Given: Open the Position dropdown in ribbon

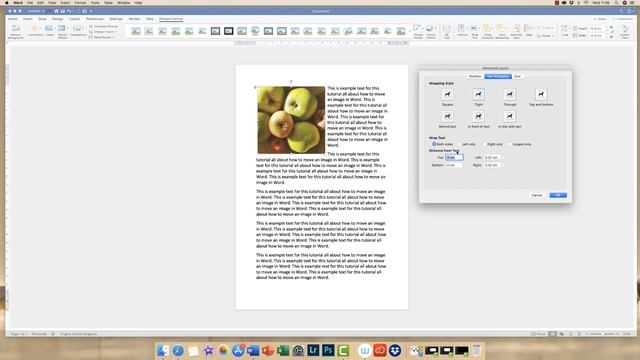Looking at the screenshot, I should pos(462,31).
